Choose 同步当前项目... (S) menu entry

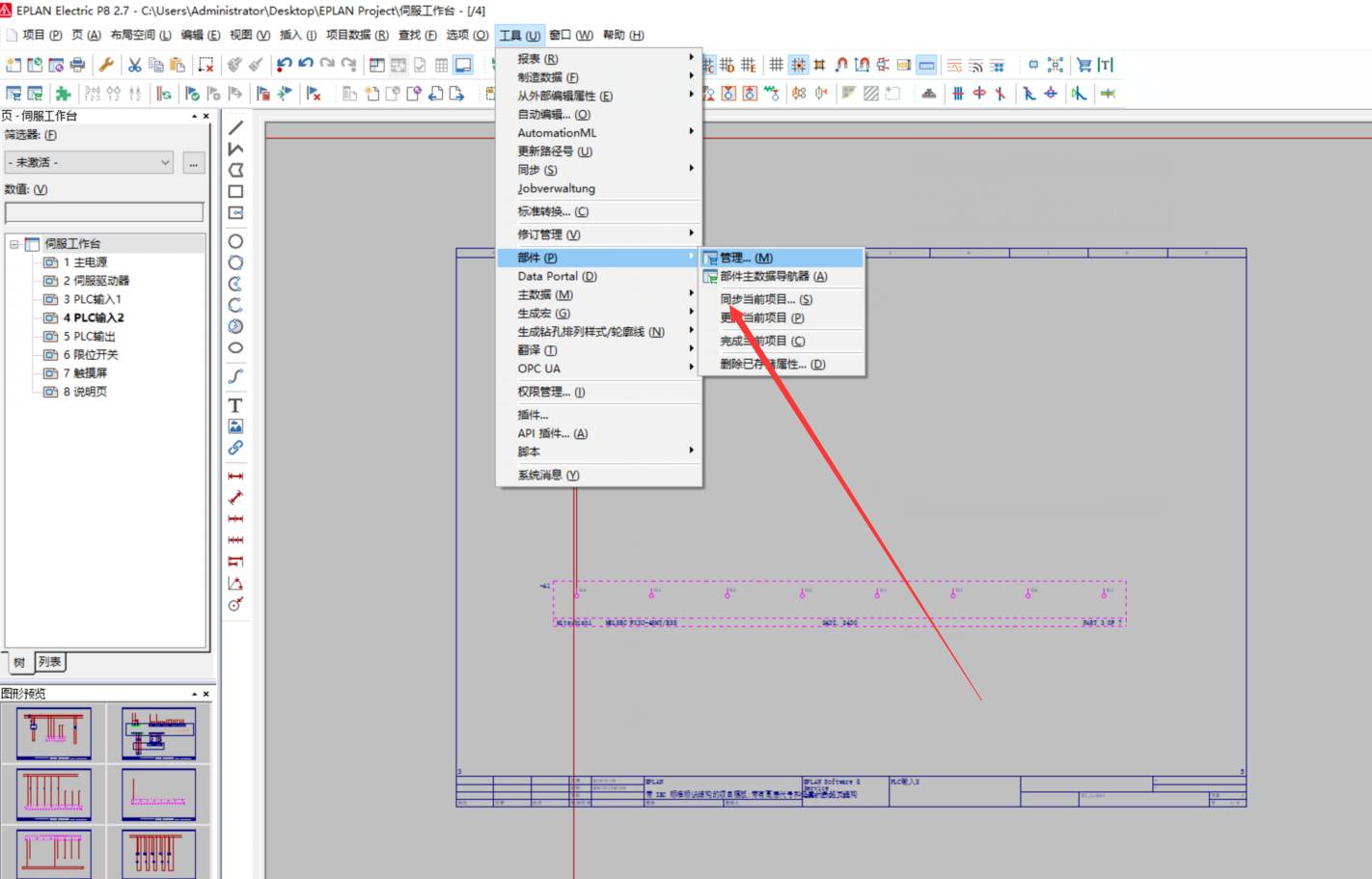click(x=782, y=299)
